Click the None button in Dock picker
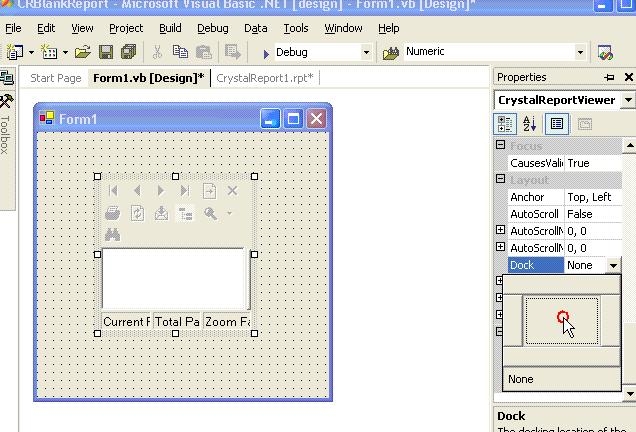The height and width of the screenshot is (432, 636). tap(561, 379)
